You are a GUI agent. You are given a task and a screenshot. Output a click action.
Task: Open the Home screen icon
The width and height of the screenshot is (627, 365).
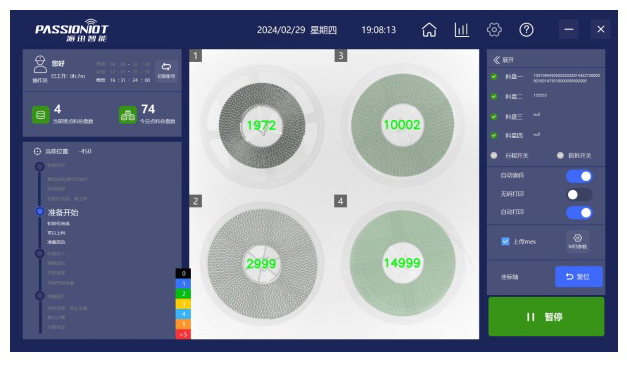coord(429,30)
